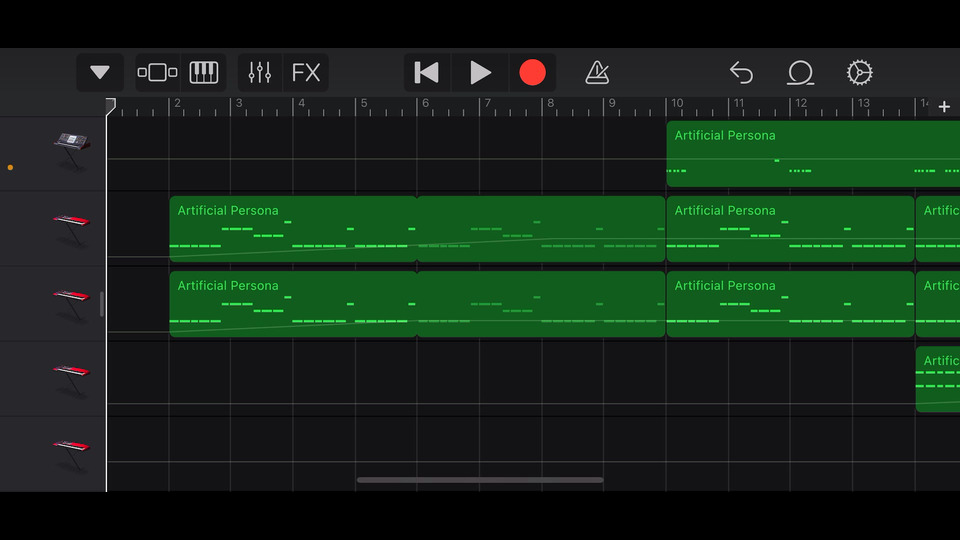This screenshot has height=540, width=960.
Task: Go to beginning of song
Action: [427, 72]
